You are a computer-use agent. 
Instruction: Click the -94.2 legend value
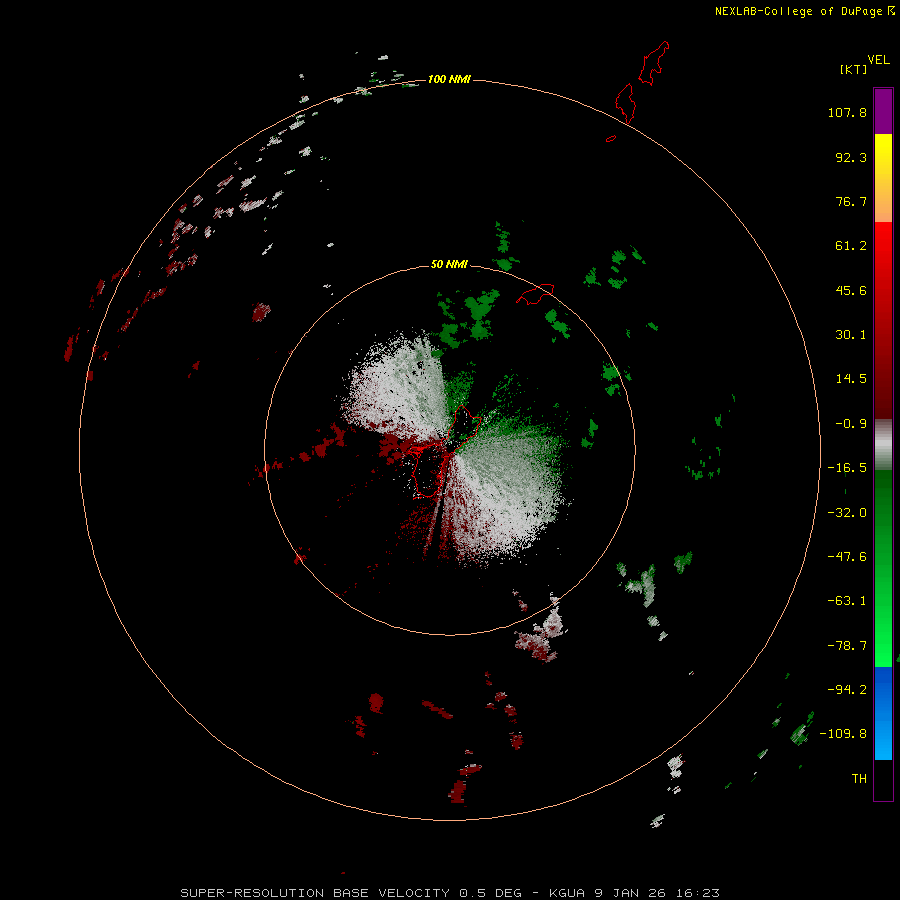pyautogui.click(x=847, y=690)
